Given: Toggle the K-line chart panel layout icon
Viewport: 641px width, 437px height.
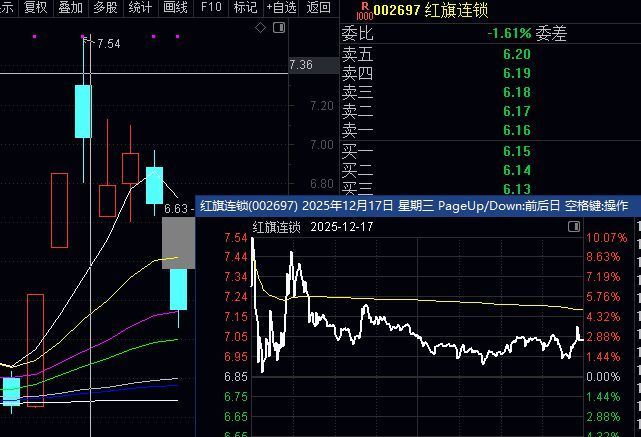Looking at the screenshot, I should [279, 28].
